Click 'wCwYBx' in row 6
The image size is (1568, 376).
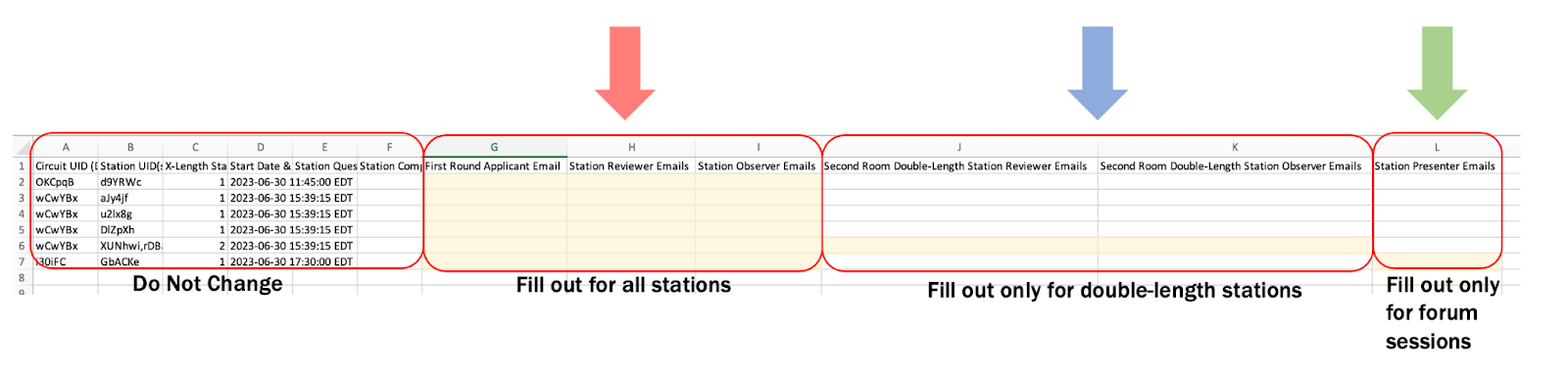[66, 246]
